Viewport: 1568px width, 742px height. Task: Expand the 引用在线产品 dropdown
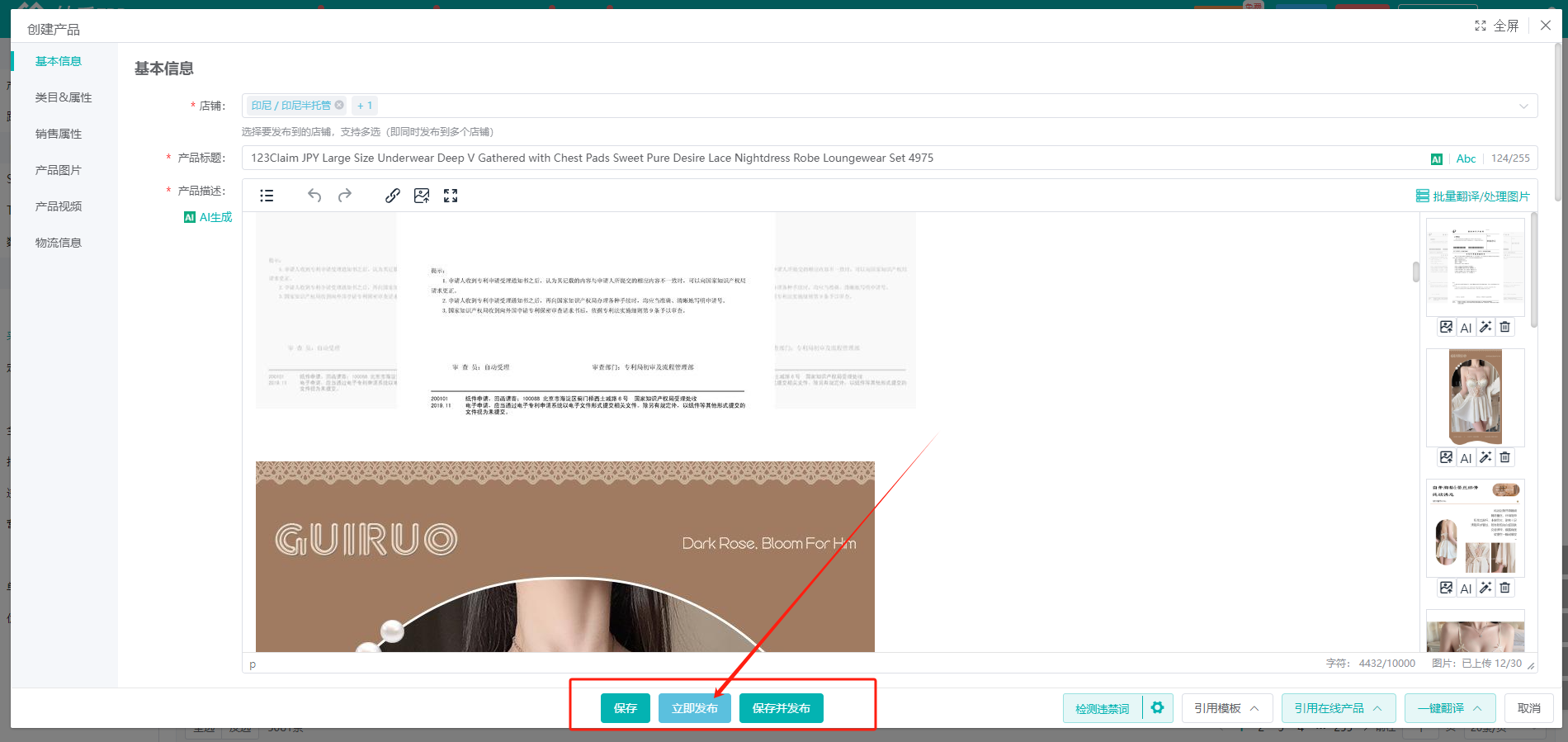(1339, 708)
